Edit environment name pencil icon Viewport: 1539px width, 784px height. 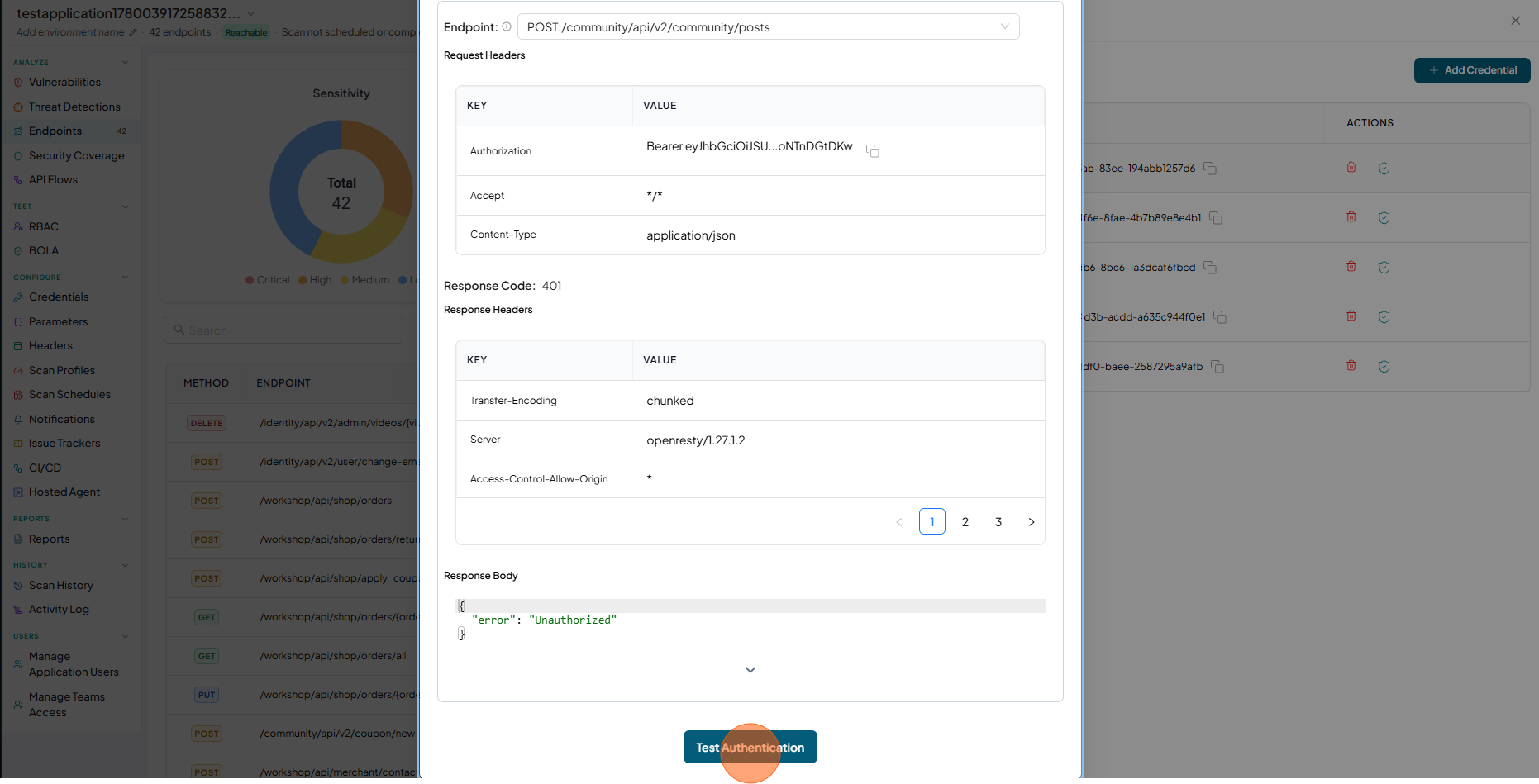pyautogui.click(x=133, y=32)
